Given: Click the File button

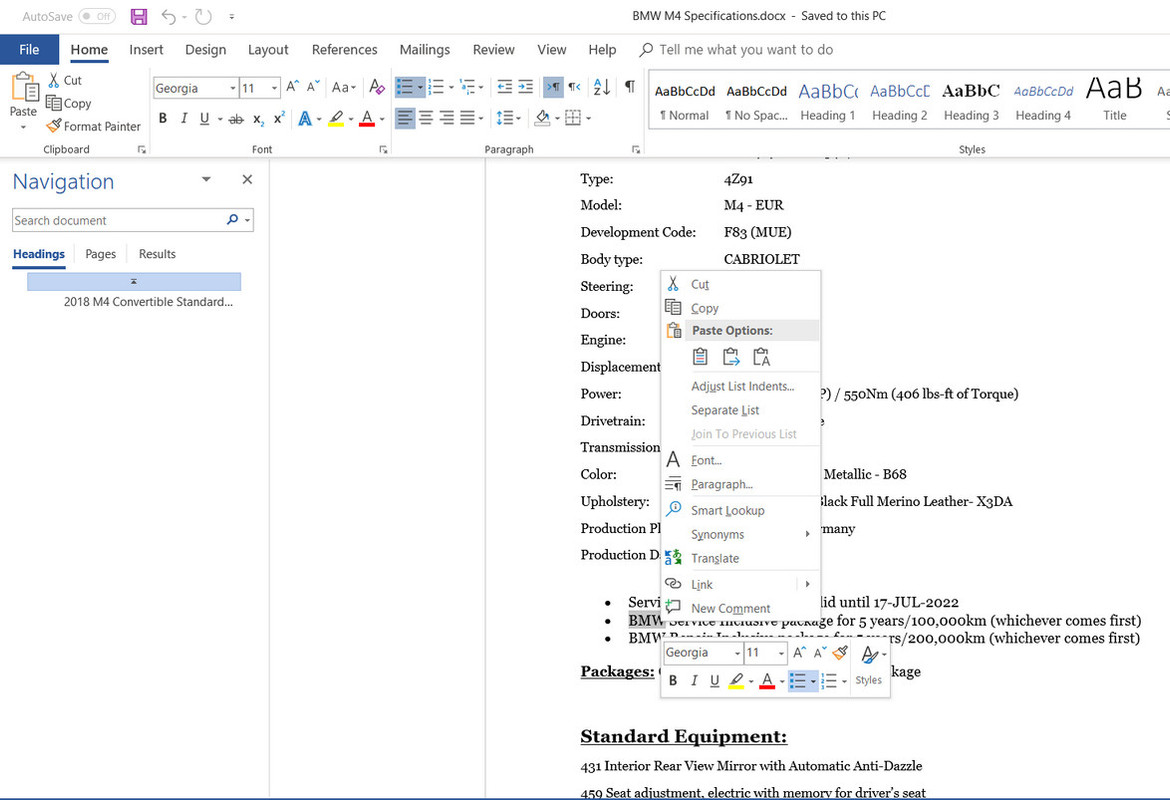Looking at the screenshot, I should click(x=29, y=49).
